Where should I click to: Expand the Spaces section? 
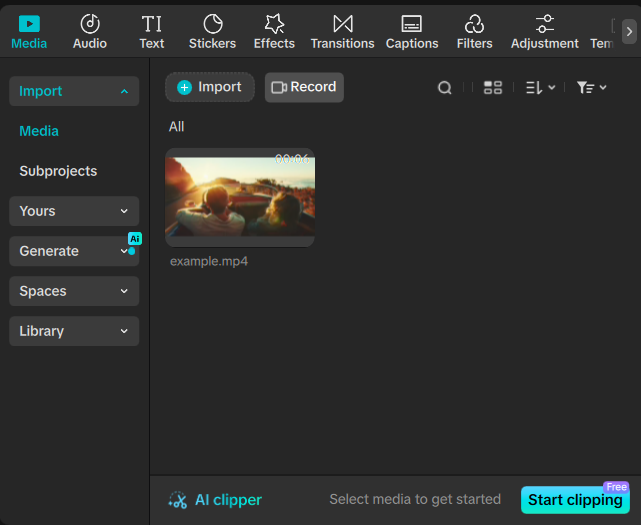74,291
